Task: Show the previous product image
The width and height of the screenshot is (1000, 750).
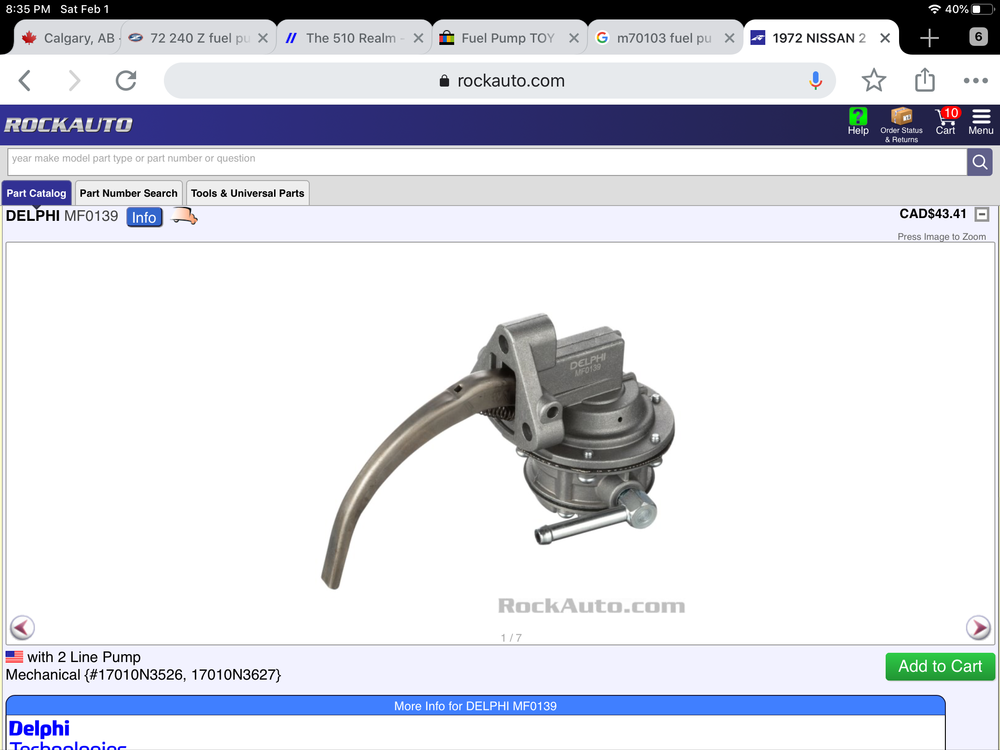Action: tap(22, 628)
